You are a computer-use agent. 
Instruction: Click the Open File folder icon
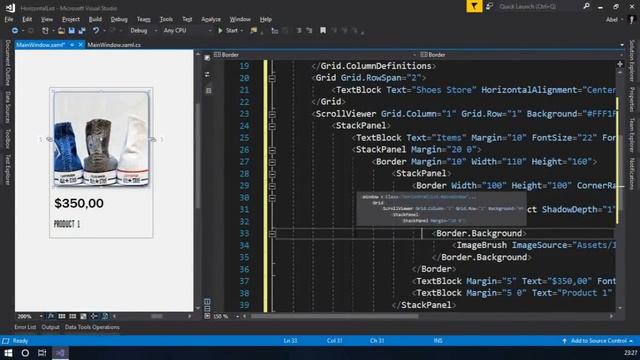tap(61, 31)
